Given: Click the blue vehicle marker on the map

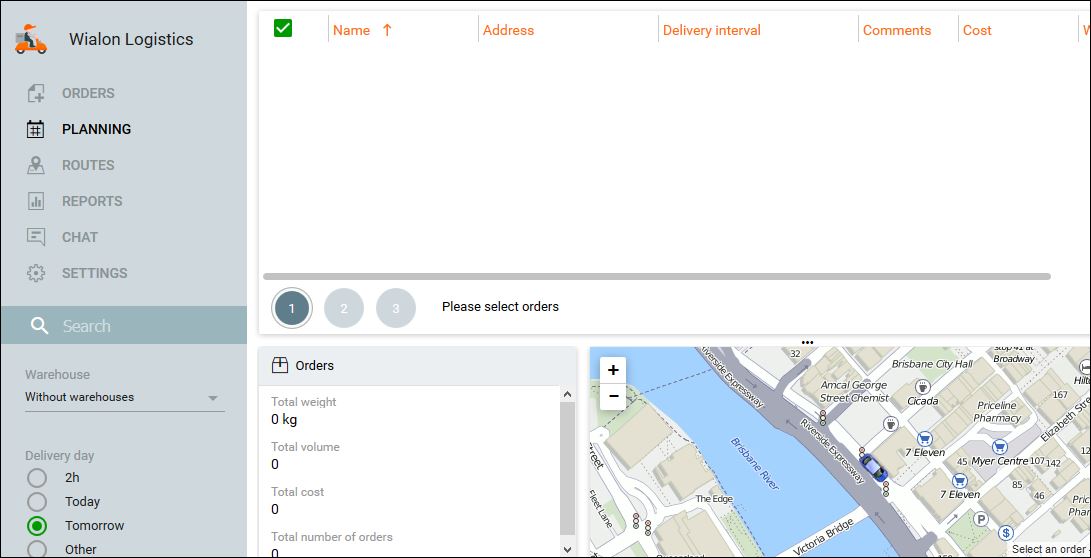Looking at the screenshot, I should click(x=873, y=467).
